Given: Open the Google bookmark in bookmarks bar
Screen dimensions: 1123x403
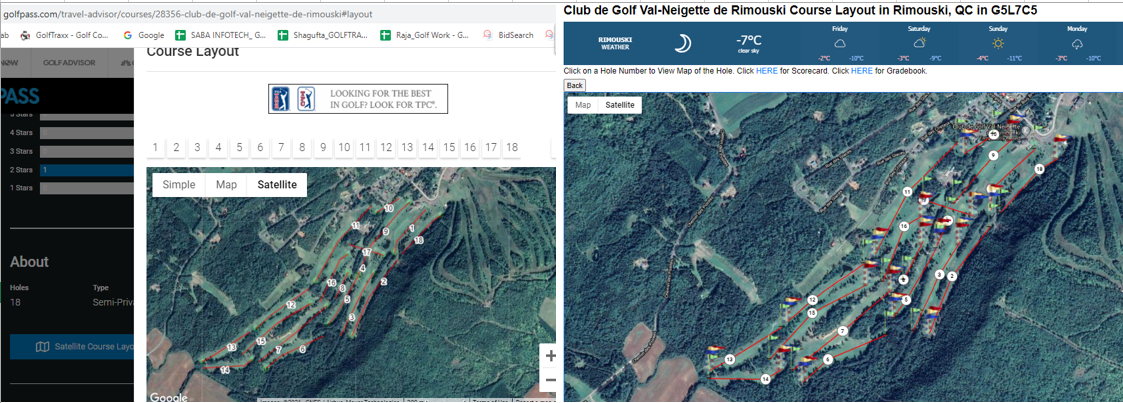Looking at the screenshot, I should click(143, 34).
